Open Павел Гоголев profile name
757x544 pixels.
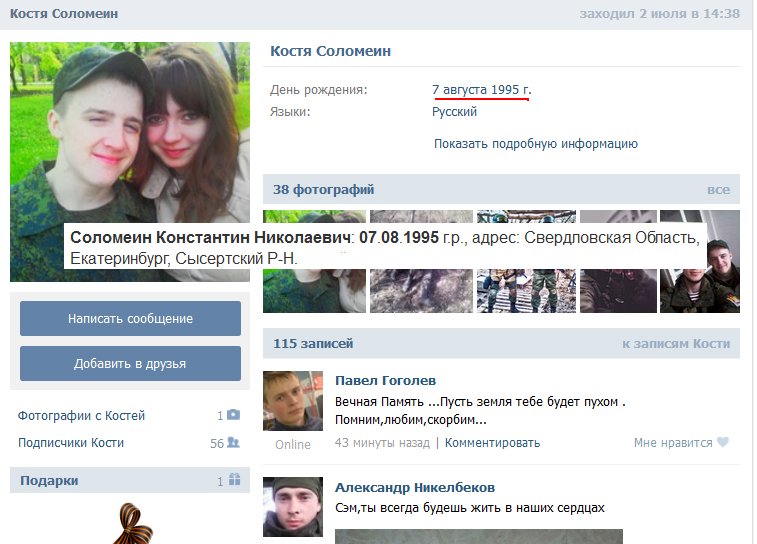tap(385, 380)
